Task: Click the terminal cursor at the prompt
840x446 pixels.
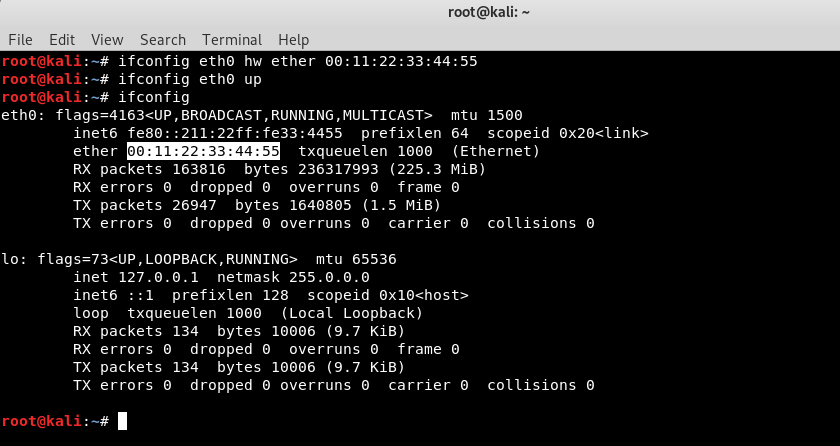Action: [x=123, y=421]
